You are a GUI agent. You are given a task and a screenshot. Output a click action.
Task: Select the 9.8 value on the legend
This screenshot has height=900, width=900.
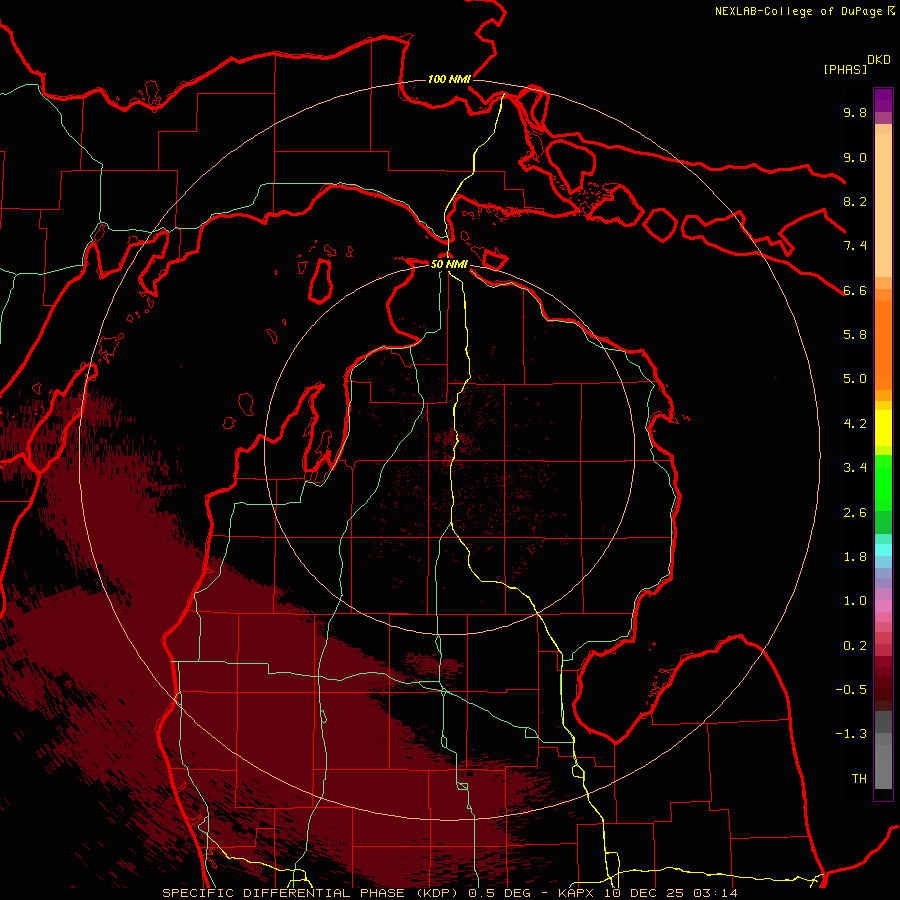[x=855, y=112]
